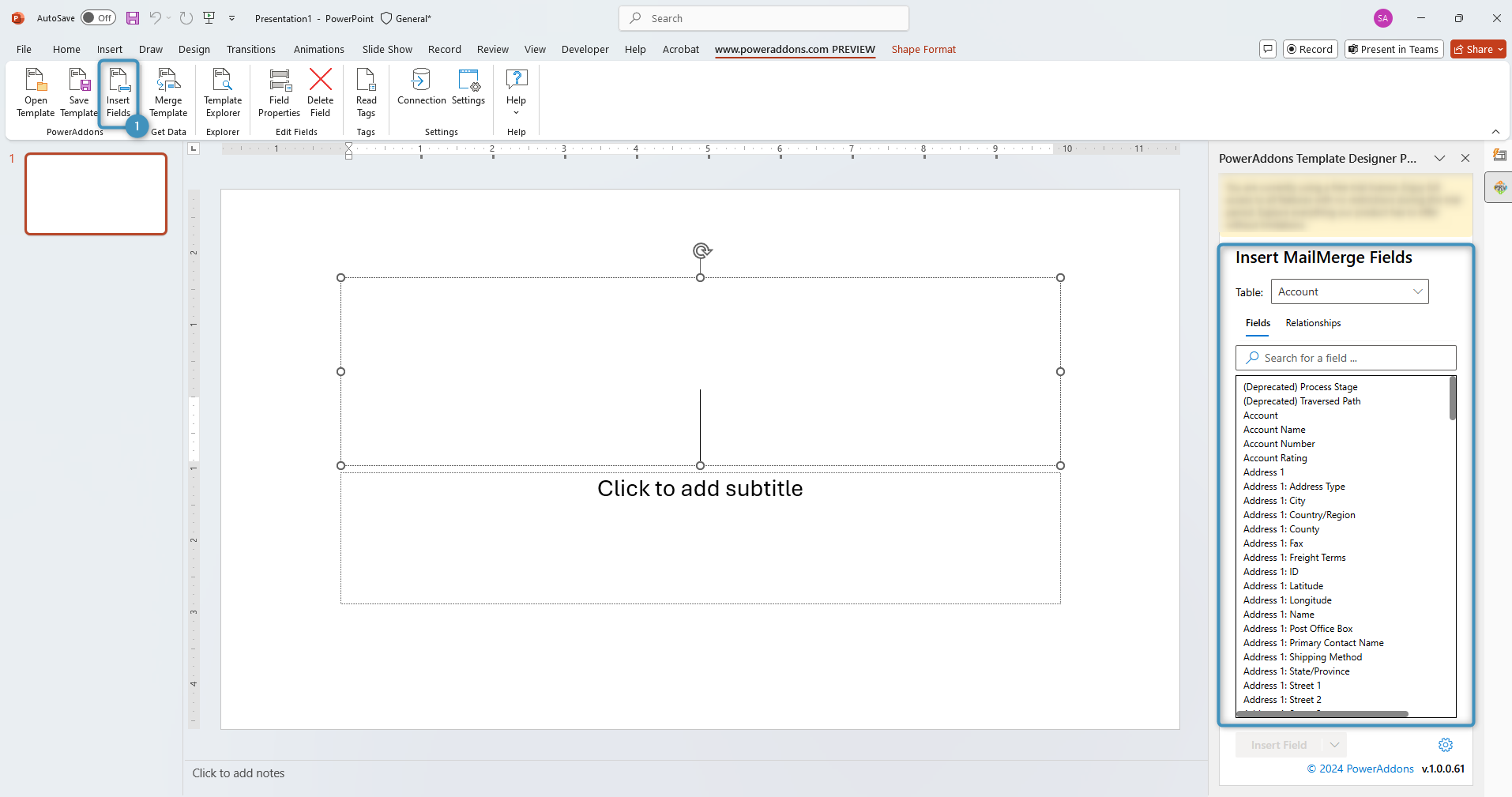Open the Animations tab
The image size is (1512, 797).
tap(319, 49)
